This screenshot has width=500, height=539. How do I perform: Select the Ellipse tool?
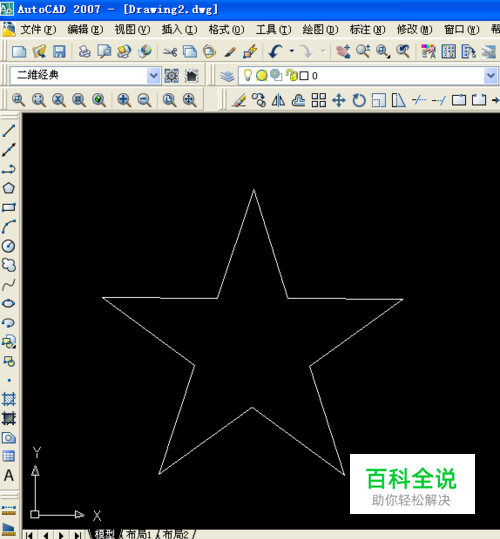click(x=9, y=303)
